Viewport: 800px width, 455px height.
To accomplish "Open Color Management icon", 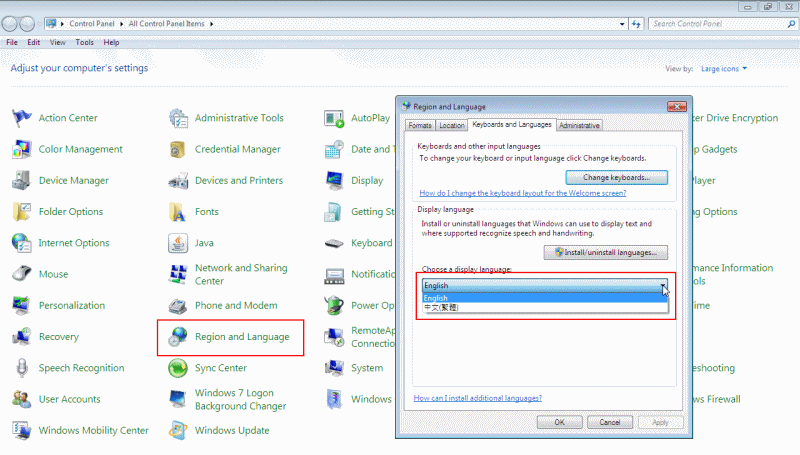I will [x=21, y=149].
